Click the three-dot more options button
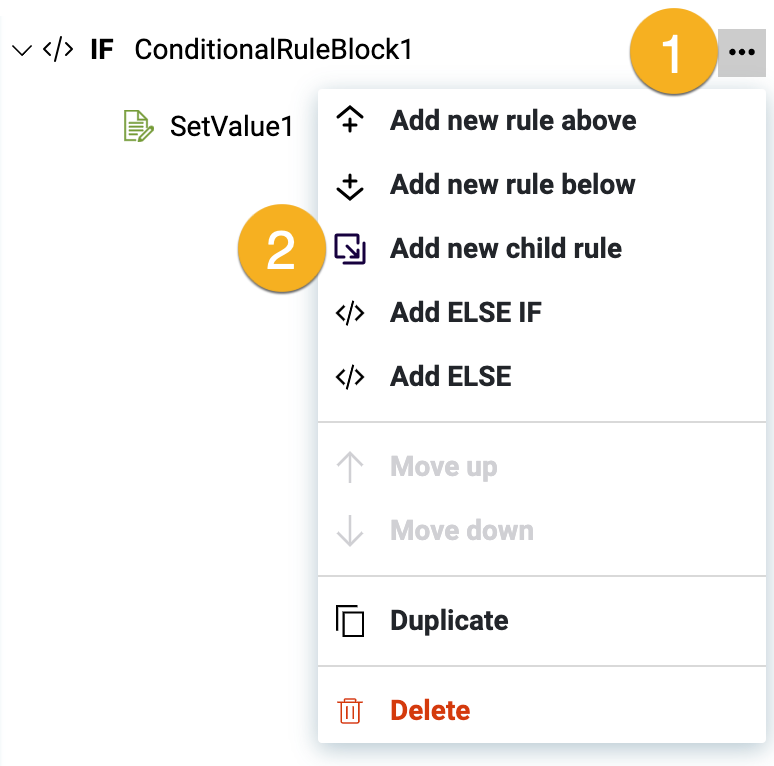Screen dimensions: 774x766 (x=741, y=52)
